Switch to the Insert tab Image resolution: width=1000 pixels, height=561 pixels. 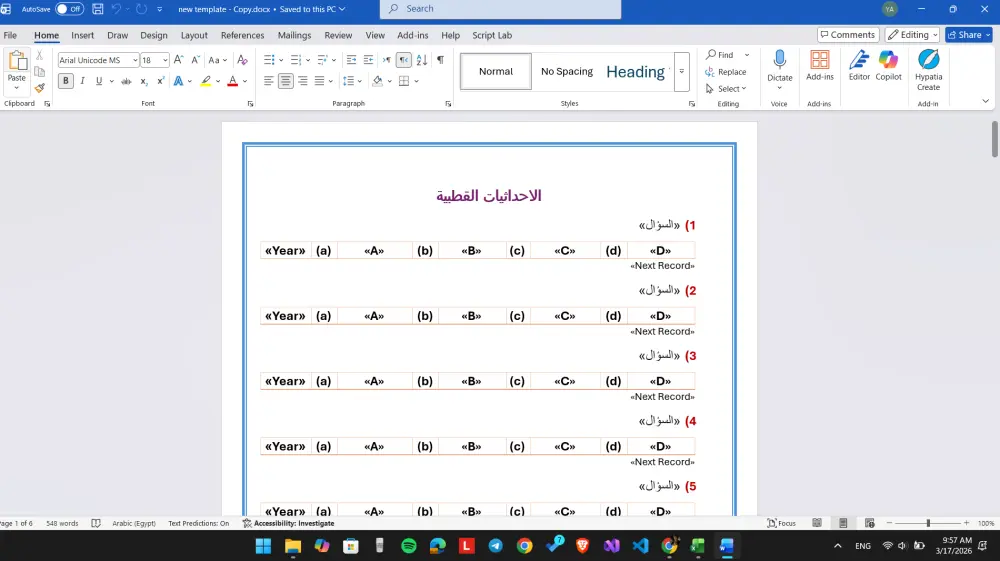pos(82,35)
